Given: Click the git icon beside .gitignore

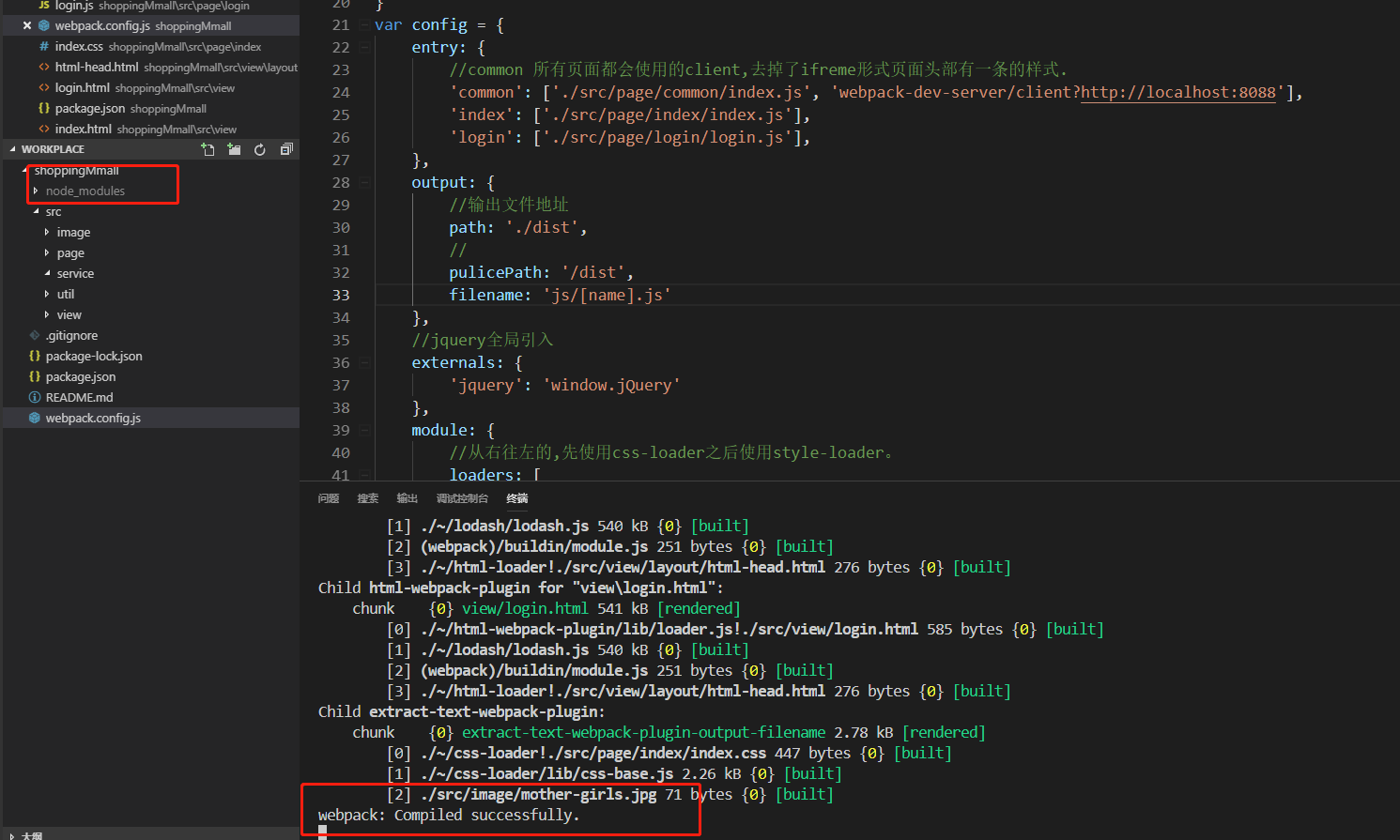Looking at the screenshot, I should pyautogui.click(x=35, y=335).
